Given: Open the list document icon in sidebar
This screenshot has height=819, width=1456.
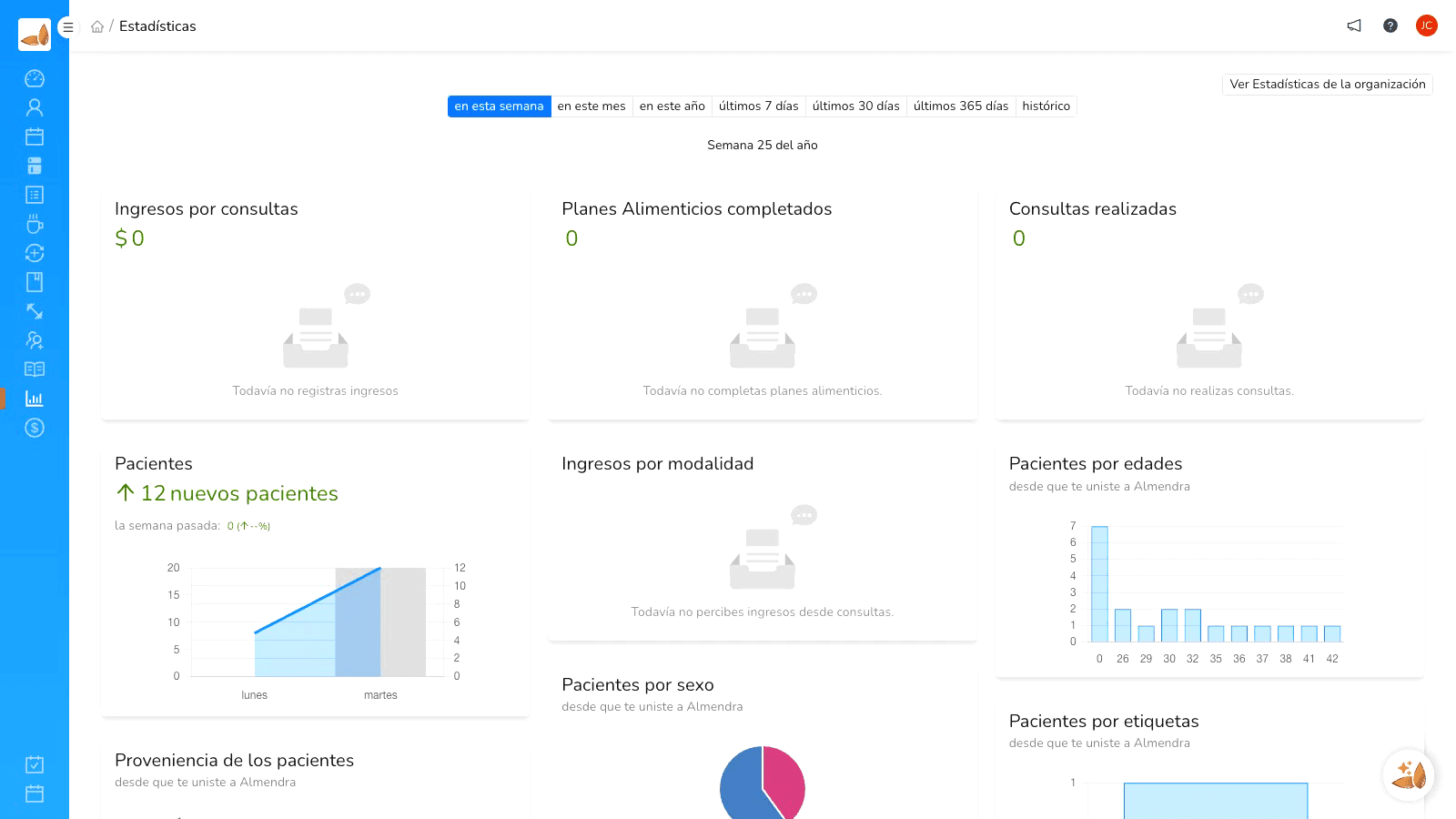Looking at the screenshot, I should pyautogui.click(x=35, y=195).
